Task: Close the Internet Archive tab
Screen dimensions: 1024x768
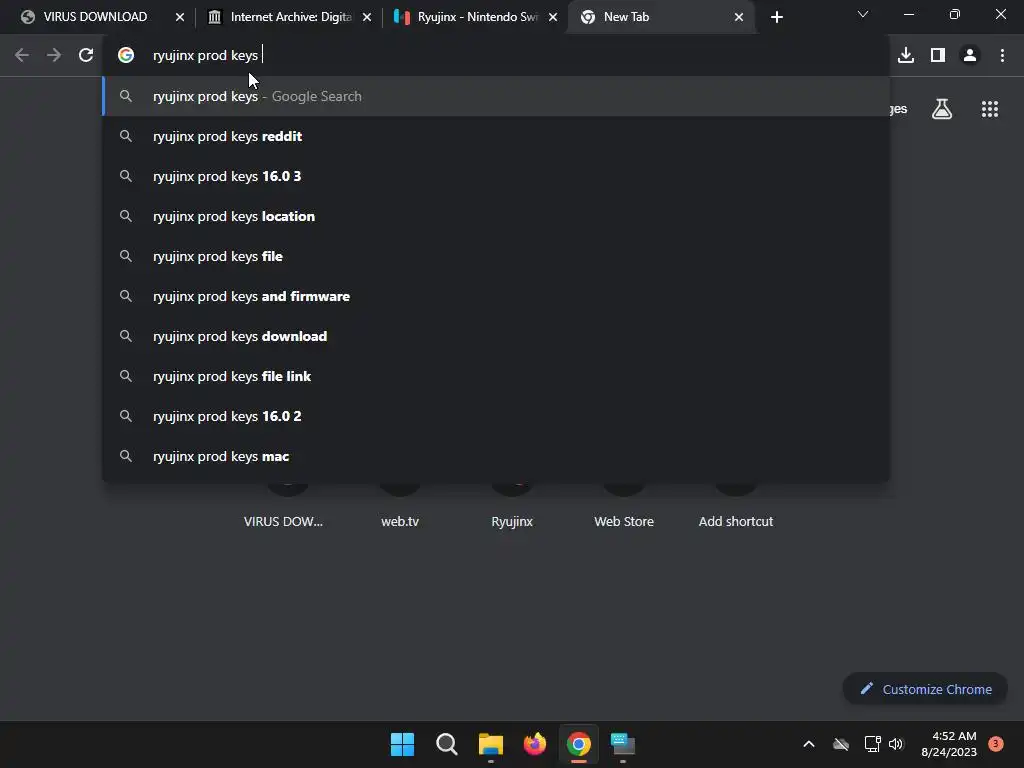Action: click(367, 17)
